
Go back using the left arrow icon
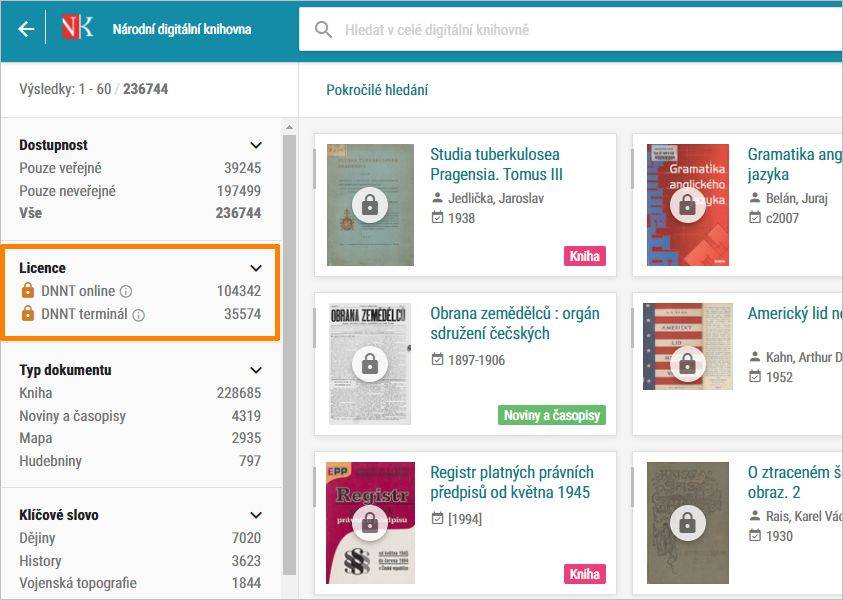(x=26, y=29)
